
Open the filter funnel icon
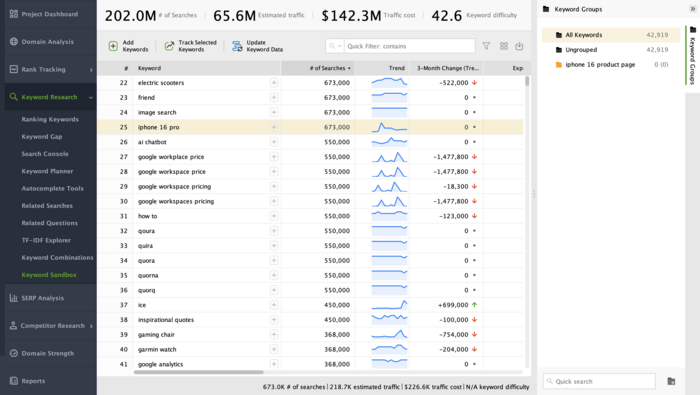click(486, 46)
